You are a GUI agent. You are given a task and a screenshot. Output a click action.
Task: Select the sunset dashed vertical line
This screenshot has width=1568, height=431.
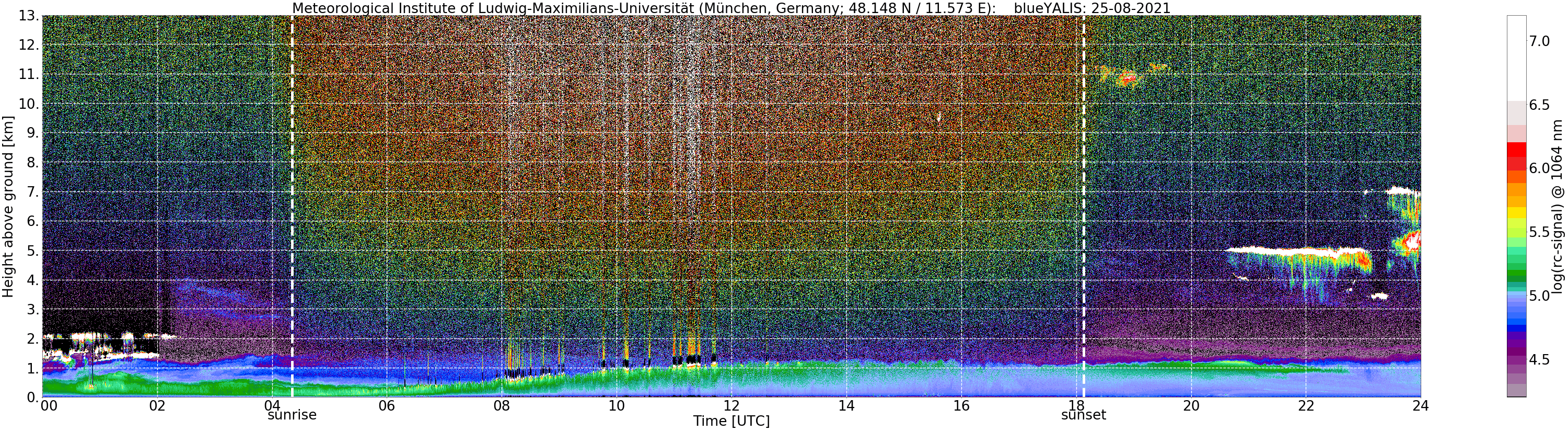[x=1084, y=206]
